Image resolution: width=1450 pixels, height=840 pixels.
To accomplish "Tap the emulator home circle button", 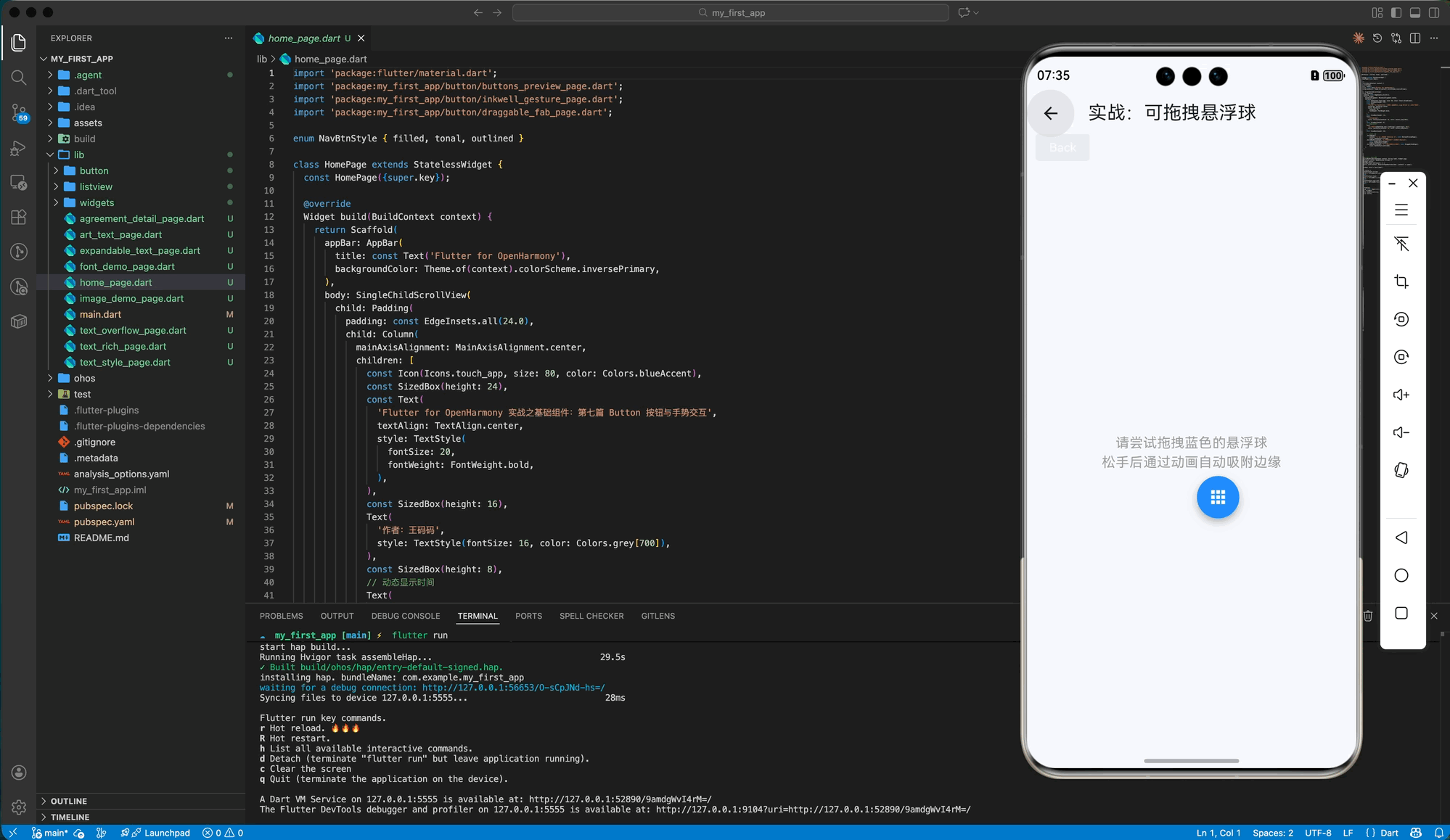I will click(1401, 575).
